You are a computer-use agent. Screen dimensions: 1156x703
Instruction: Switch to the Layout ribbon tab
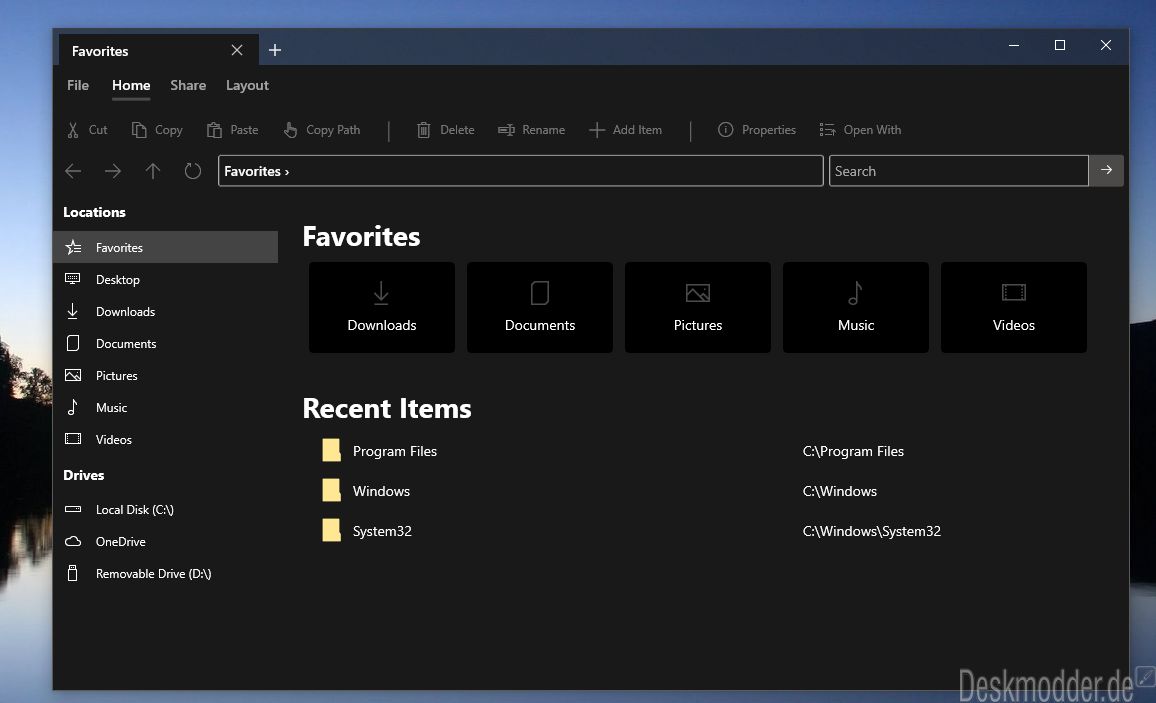[x=247, y=85]
